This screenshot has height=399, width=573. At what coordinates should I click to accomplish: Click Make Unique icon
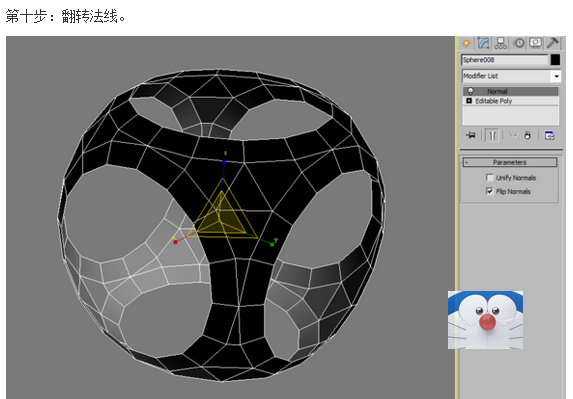(x=513, y=136)
